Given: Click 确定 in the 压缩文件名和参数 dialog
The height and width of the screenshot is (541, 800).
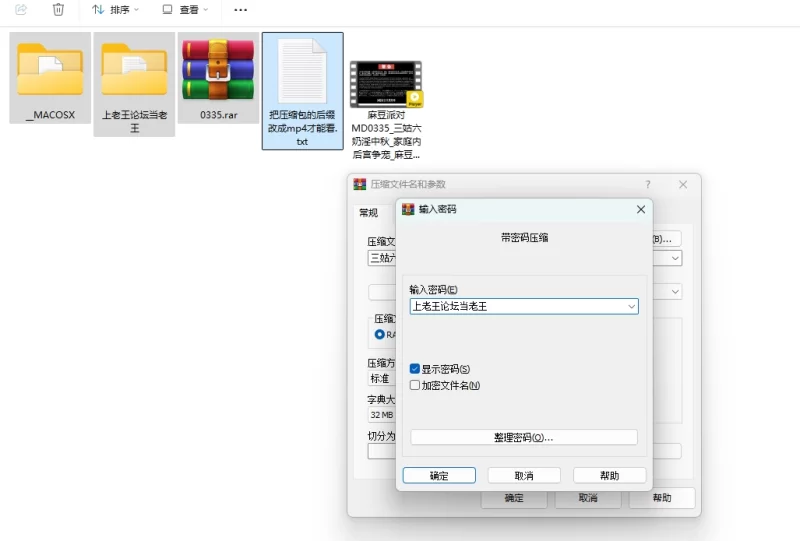Looking at the screenshot, I should click(x=514, y=498).
